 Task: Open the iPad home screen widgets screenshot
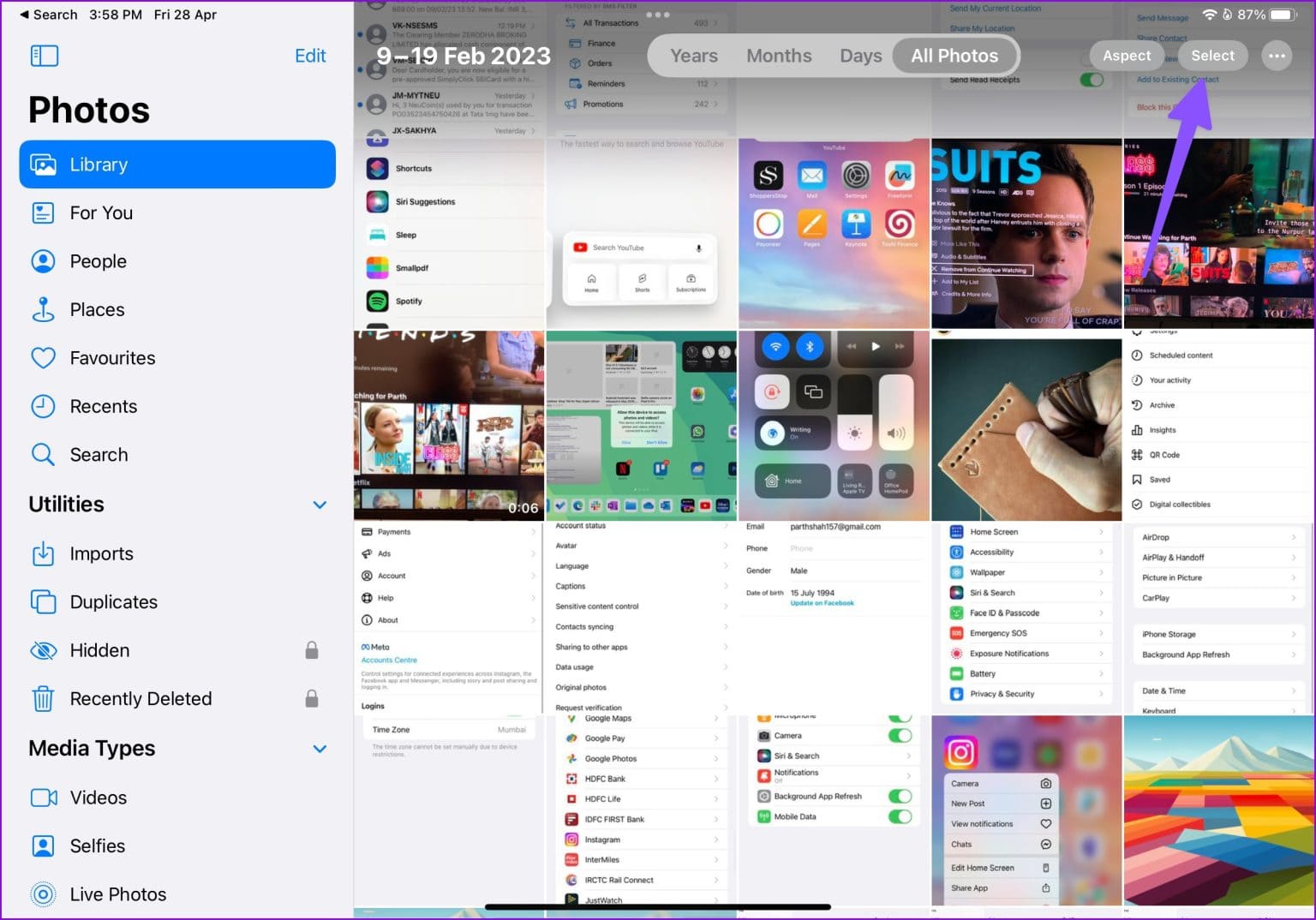pyautogui.click(x=641, y=426)
